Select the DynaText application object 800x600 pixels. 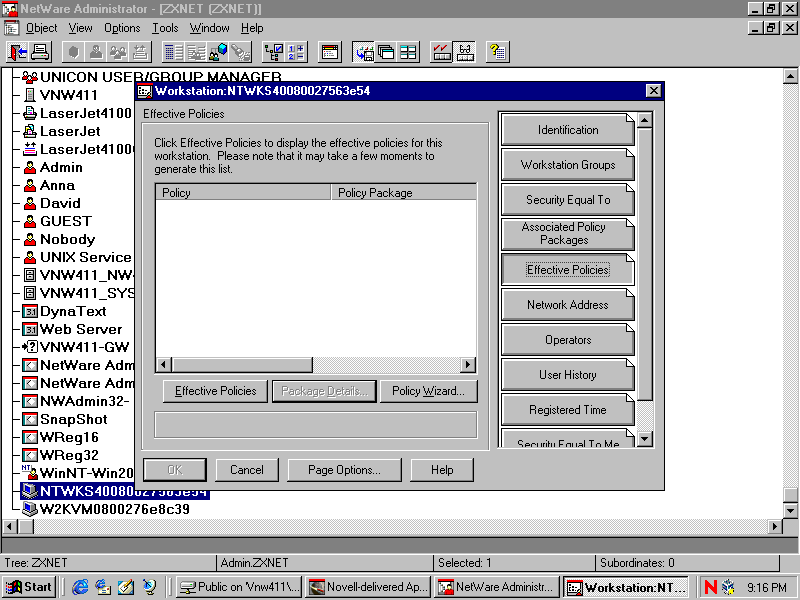point(73,311)
